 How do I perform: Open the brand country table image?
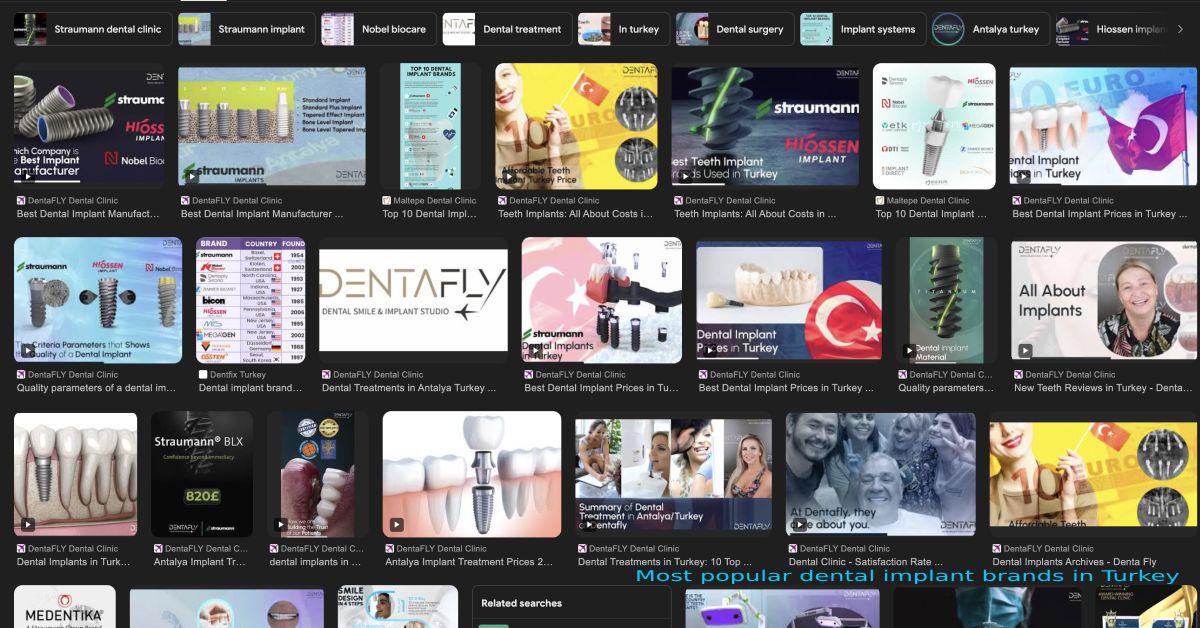pos(250,300)
